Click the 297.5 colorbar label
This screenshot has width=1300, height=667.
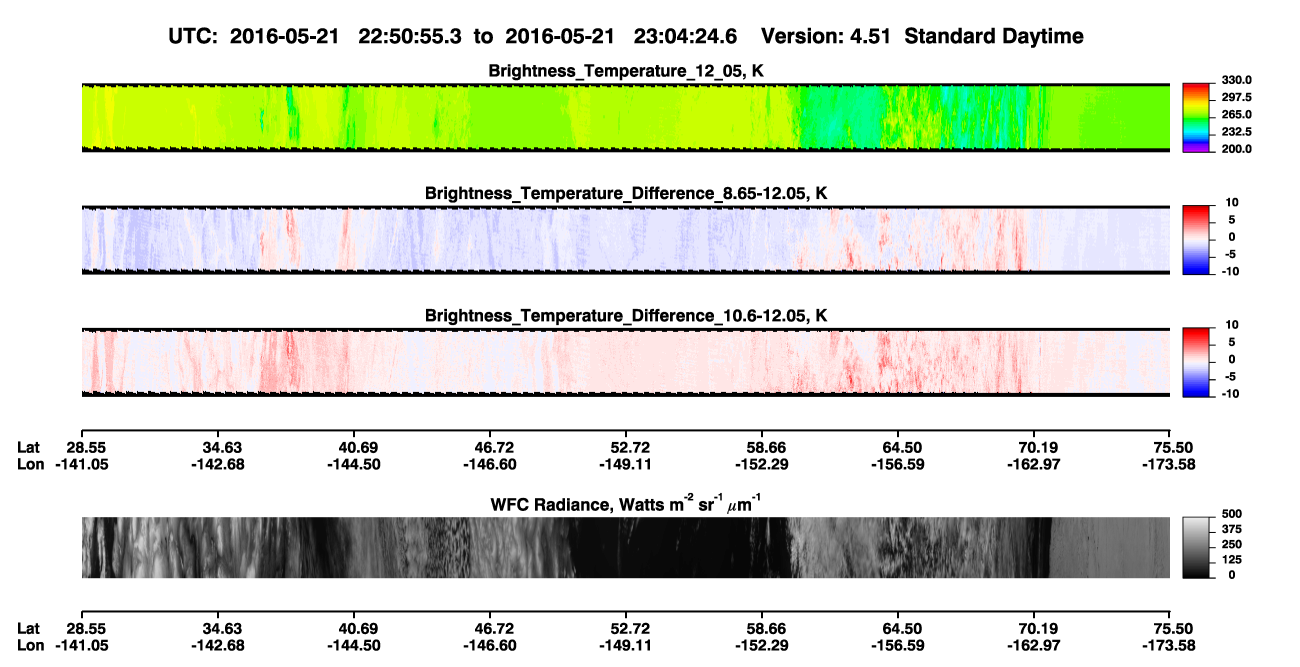click(x=1236, y=98)
